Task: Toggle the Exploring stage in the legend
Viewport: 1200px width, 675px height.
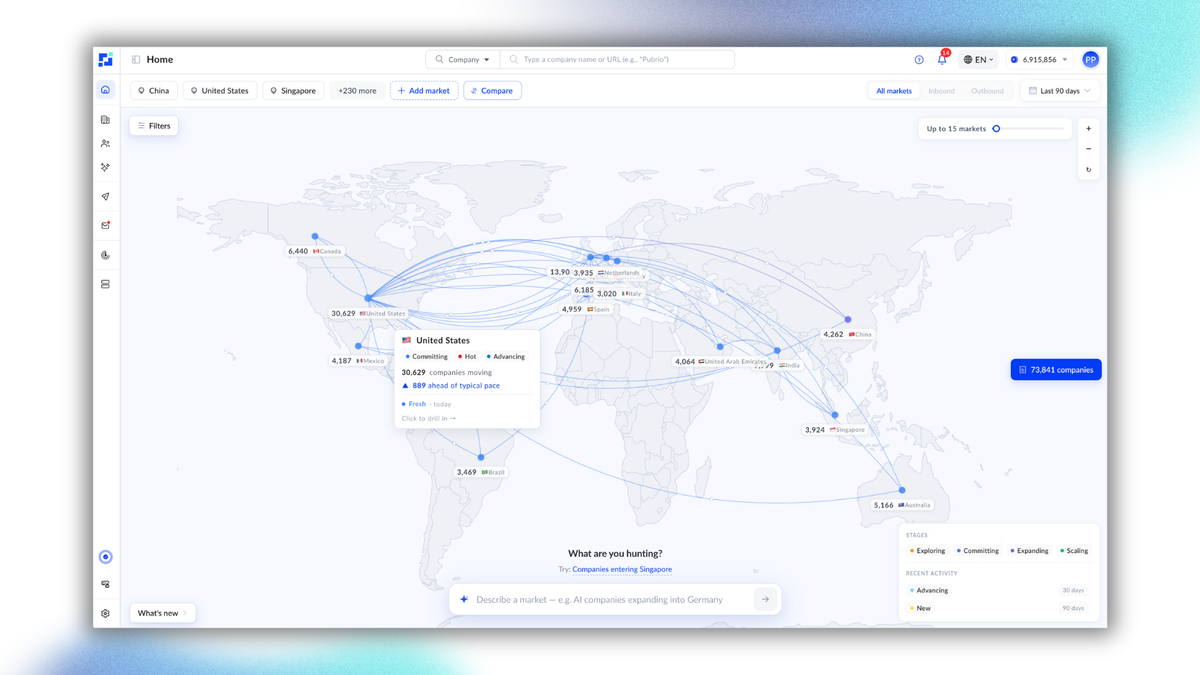Action: [927, 551]
